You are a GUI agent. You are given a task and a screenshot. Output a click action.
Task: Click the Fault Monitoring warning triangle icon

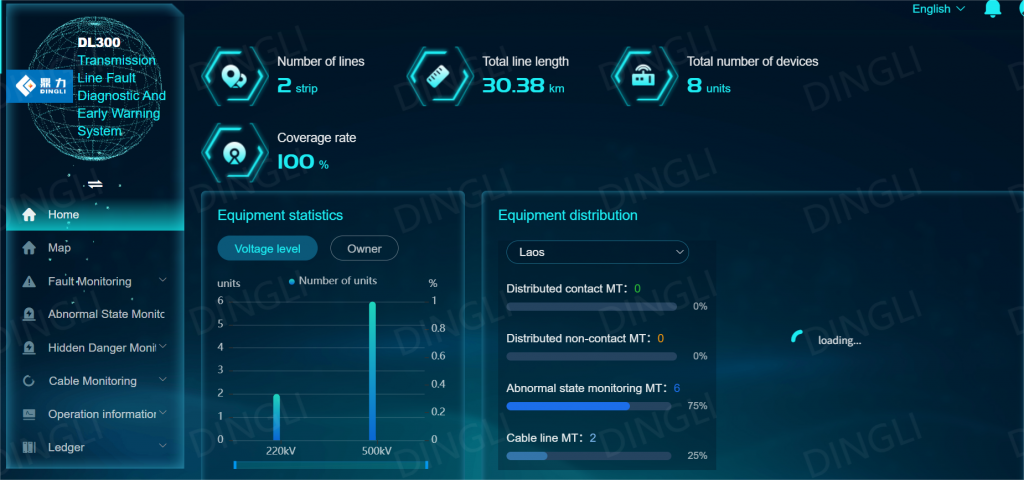point(29,282)
